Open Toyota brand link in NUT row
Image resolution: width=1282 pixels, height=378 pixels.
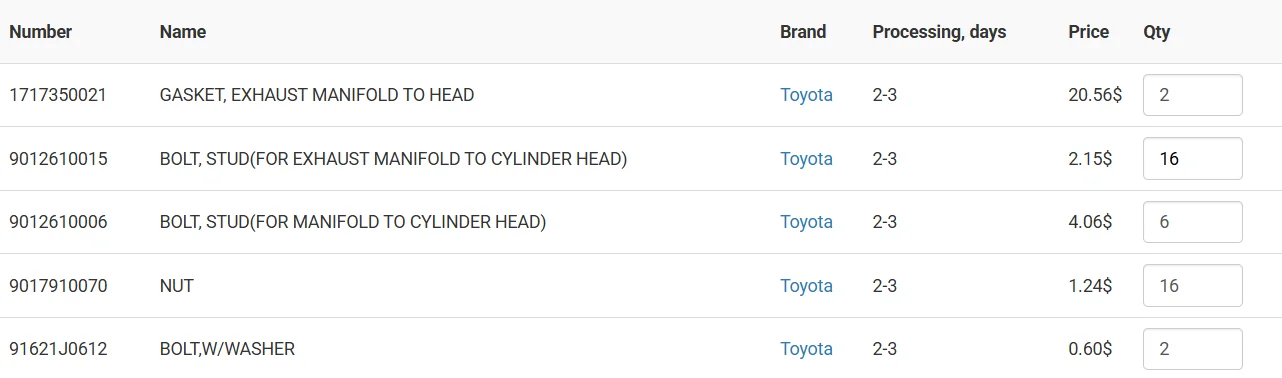click(806, 286)
